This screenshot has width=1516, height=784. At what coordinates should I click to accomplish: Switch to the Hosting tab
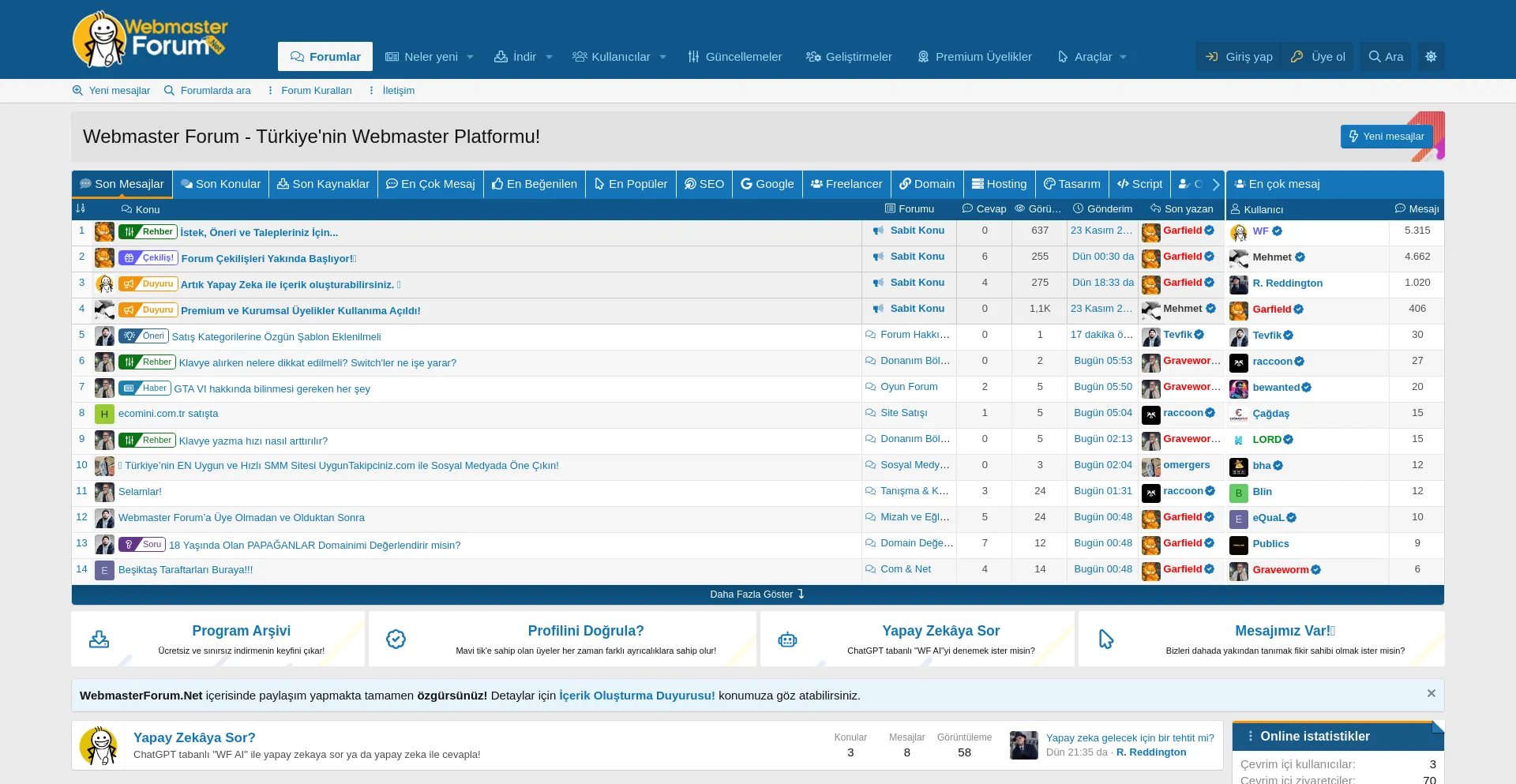(x=999, y=184)
